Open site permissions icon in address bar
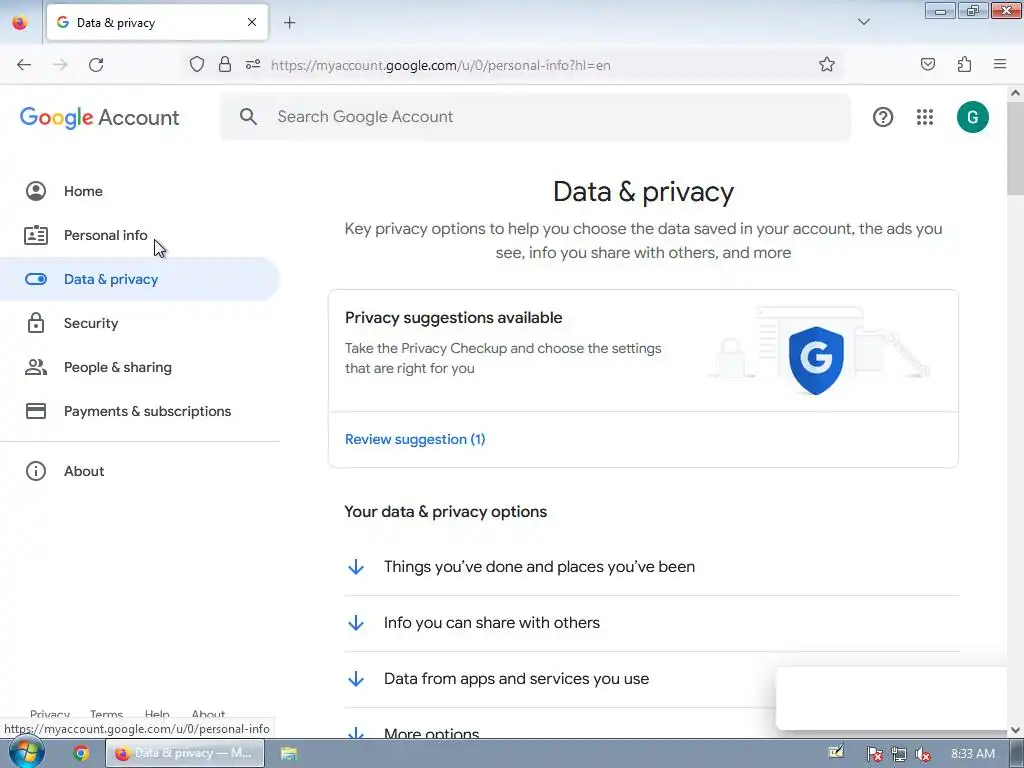Image resolution: width=1024 pixels, height=768 pixels. [x=253, y=65]
